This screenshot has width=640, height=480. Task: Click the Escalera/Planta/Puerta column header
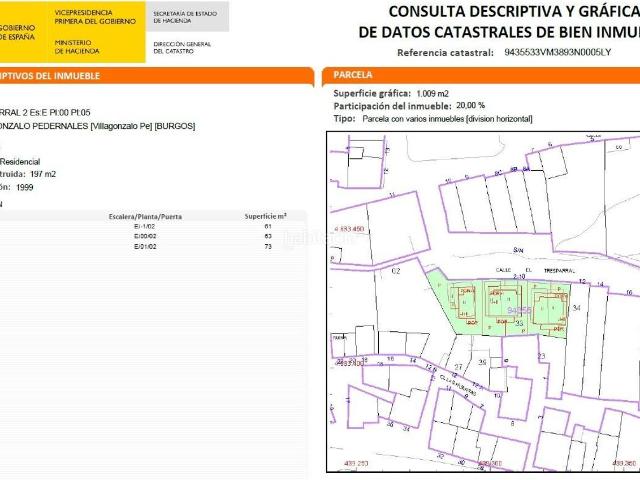(x=145, y=216)
